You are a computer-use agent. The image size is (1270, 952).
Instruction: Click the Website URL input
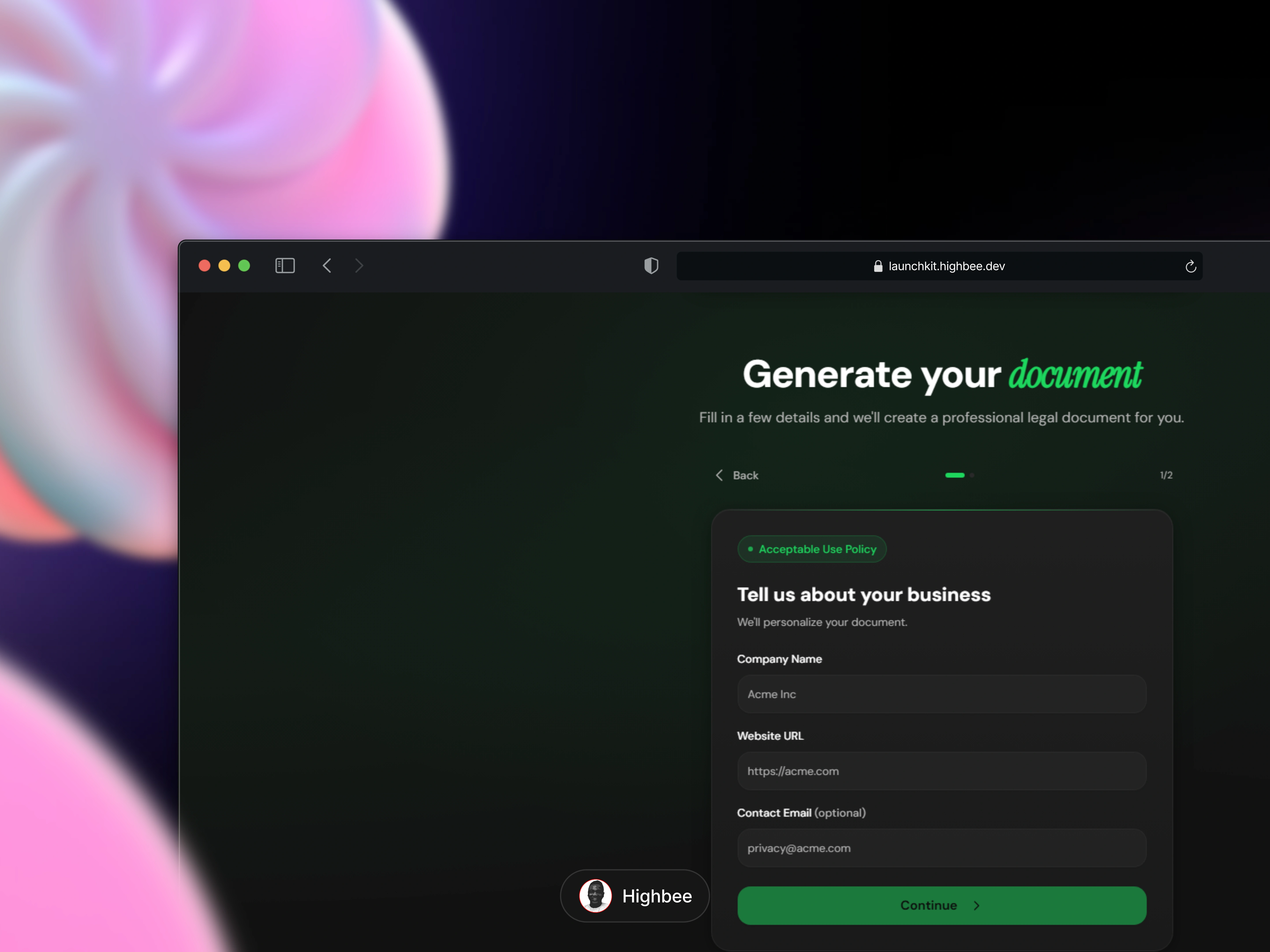click(x=942, y=771)
